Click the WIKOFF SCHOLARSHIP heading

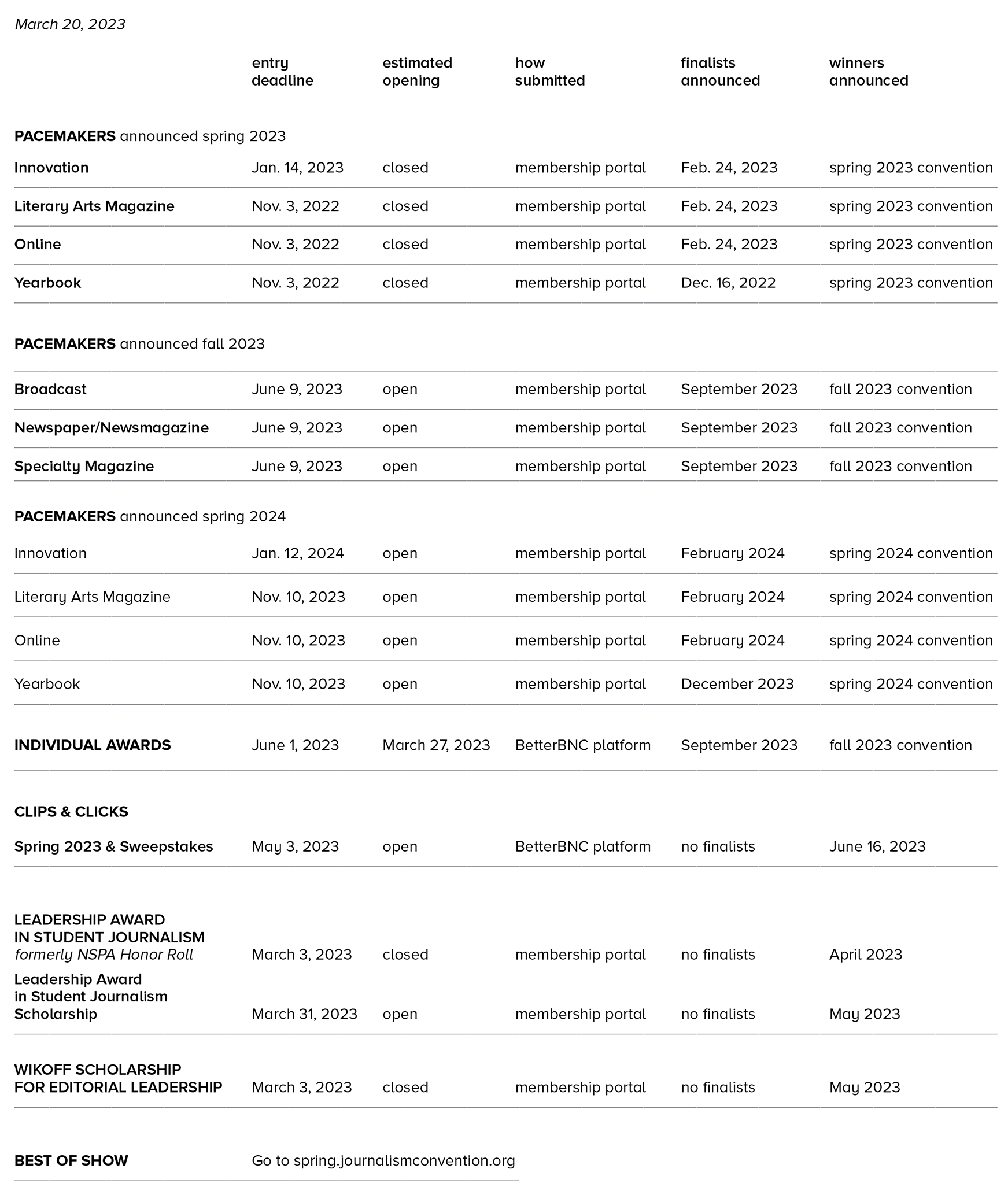[119, 1078]
